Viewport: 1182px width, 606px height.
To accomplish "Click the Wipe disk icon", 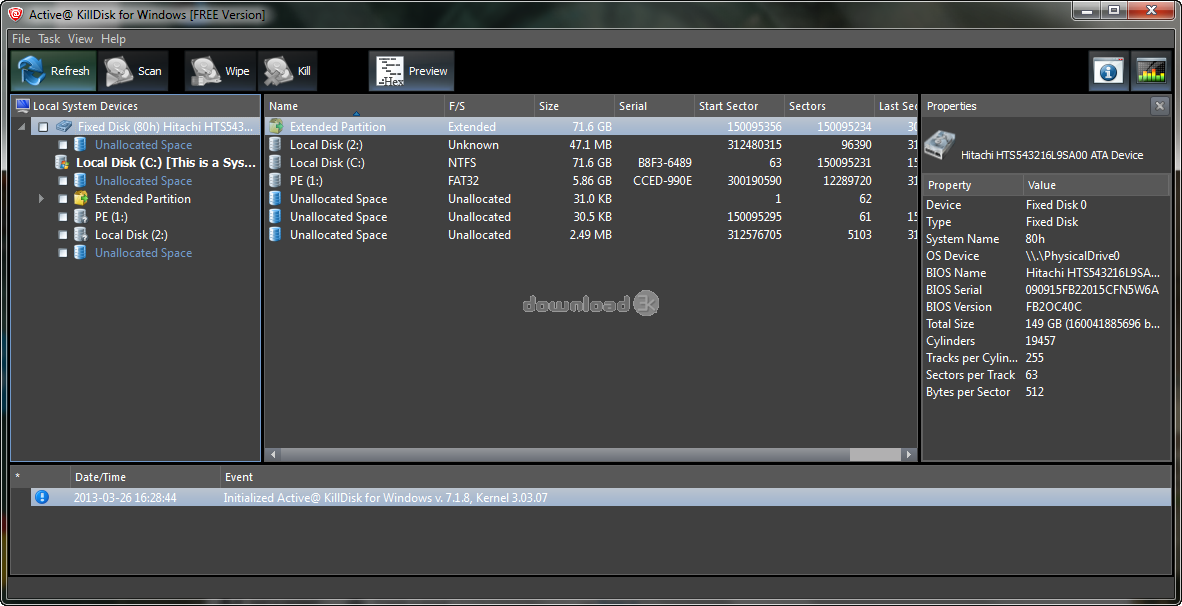I will [206, 71].
